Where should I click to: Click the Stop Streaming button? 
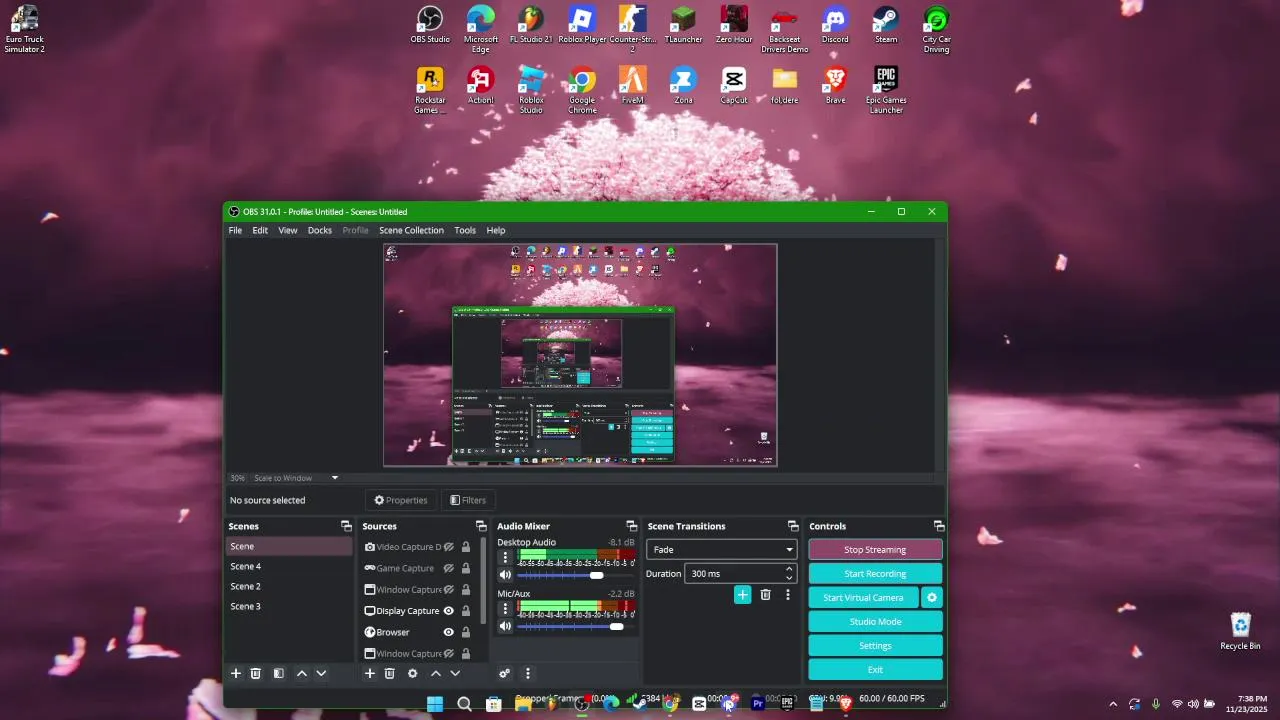pyautogui.click(x=875, y=550)
